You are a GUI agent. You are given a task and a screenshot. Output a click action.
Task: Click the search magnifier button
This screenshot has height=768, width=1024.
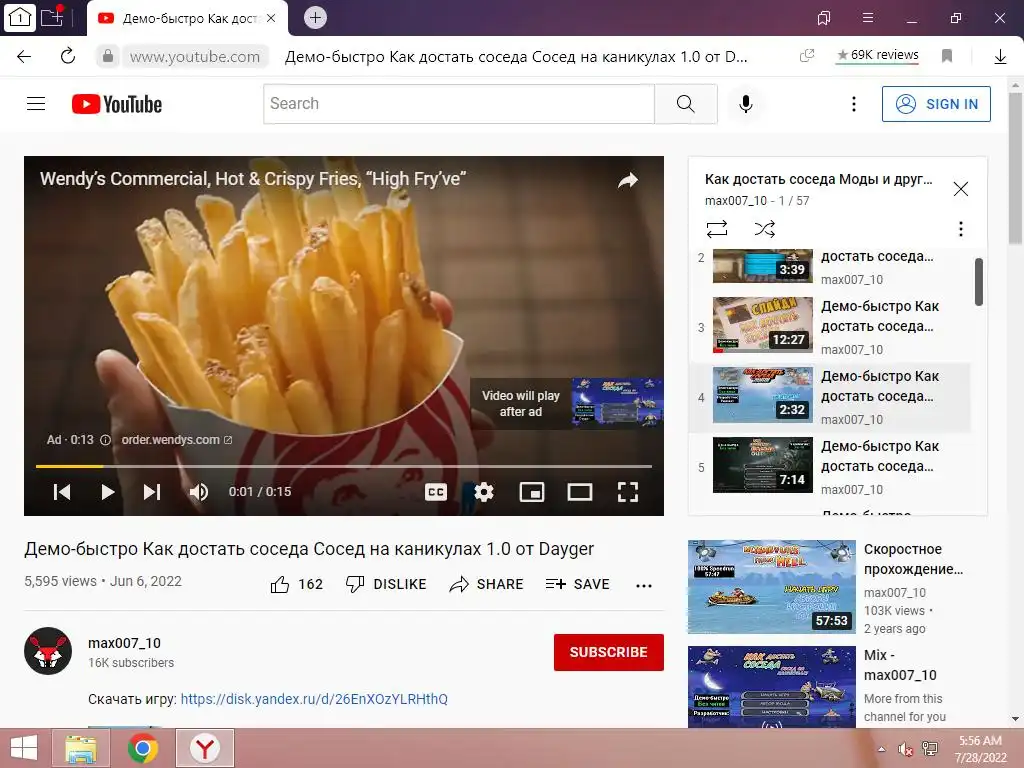point(686,104)
